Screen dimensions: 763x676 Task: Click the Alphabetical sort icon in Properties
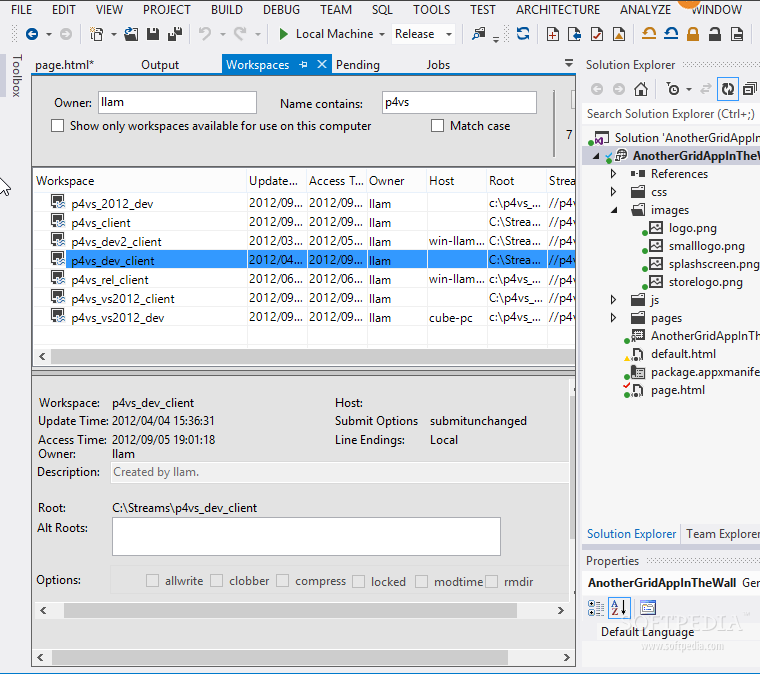619,607
